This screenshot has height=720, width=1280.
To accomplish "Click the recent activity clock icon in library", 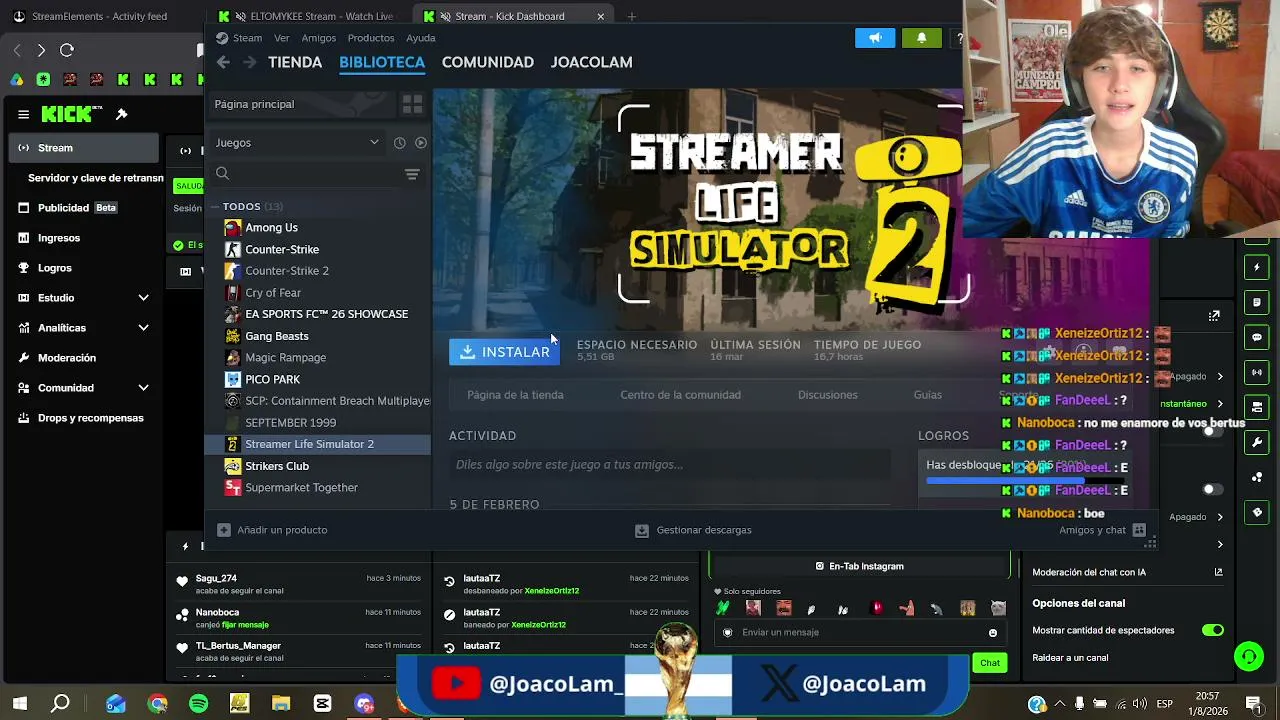I will click(399, 143).
